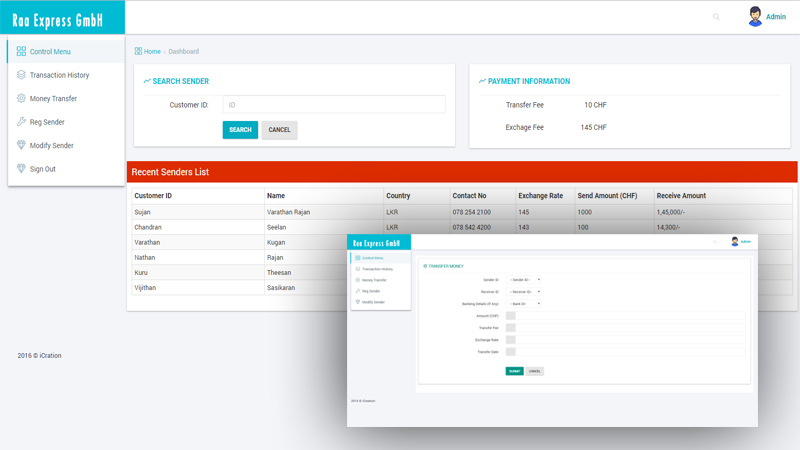The width and height of the screenshot is (800, 450).
Task: Click the Home breadcrumb link
Action: [x=152, y=51]
